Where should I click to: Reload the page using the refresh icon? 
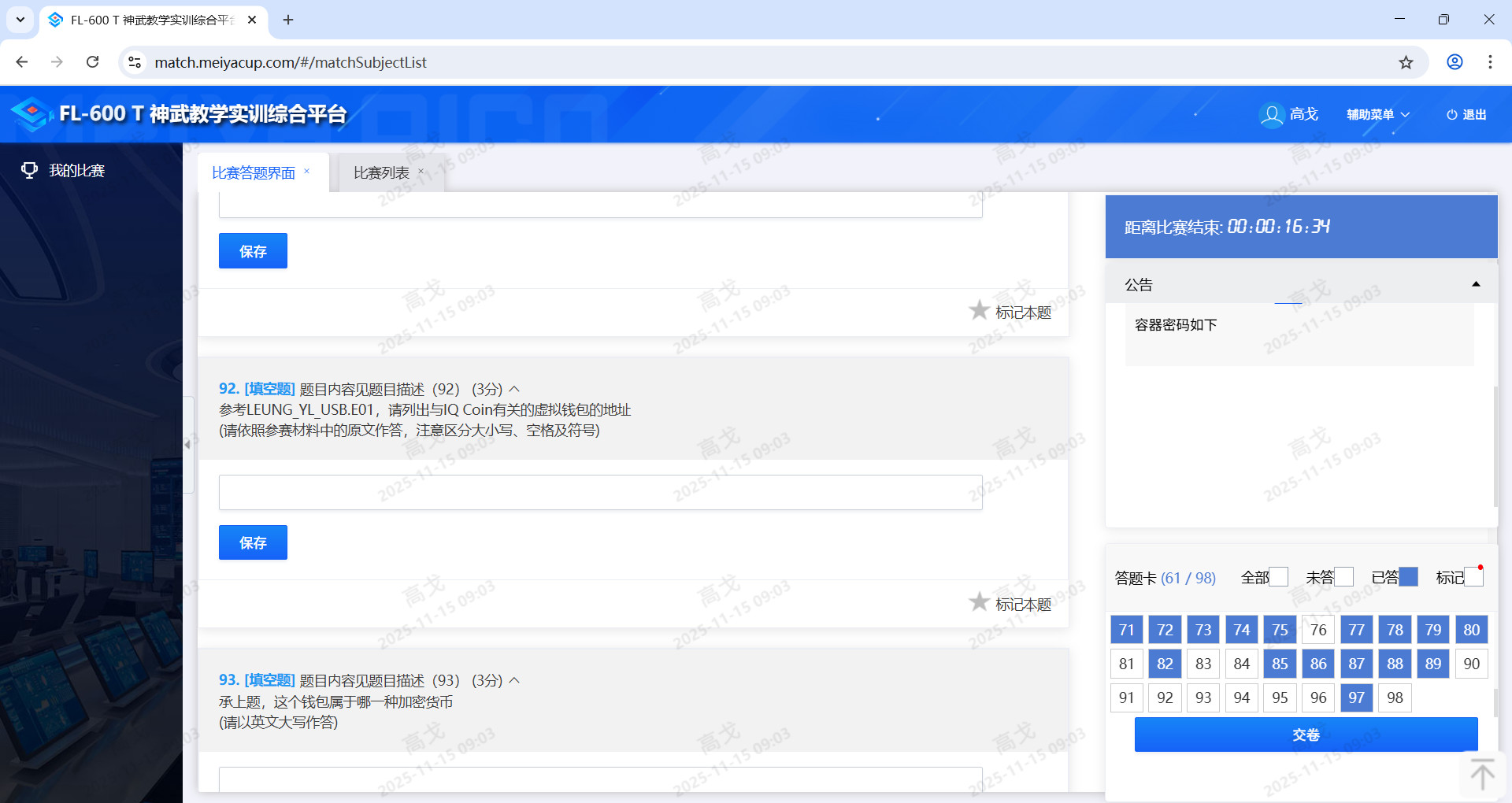coord(93,62)
